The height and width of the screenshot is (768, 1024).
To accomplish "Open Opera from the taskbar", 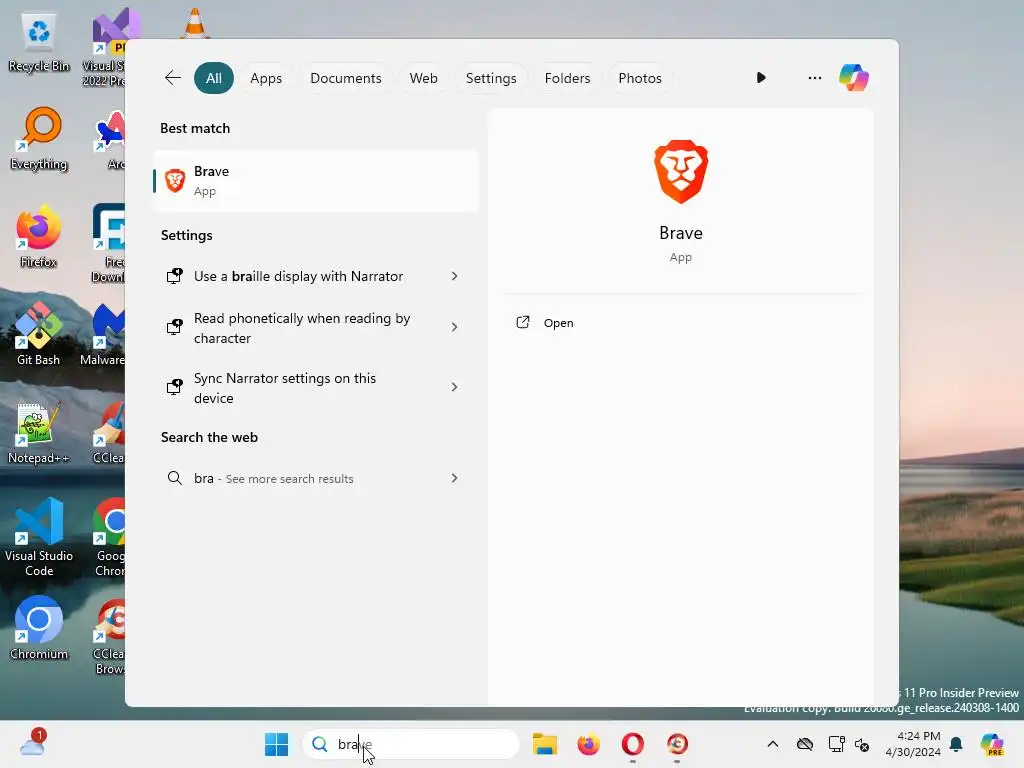I will click(x=632, y=744).
